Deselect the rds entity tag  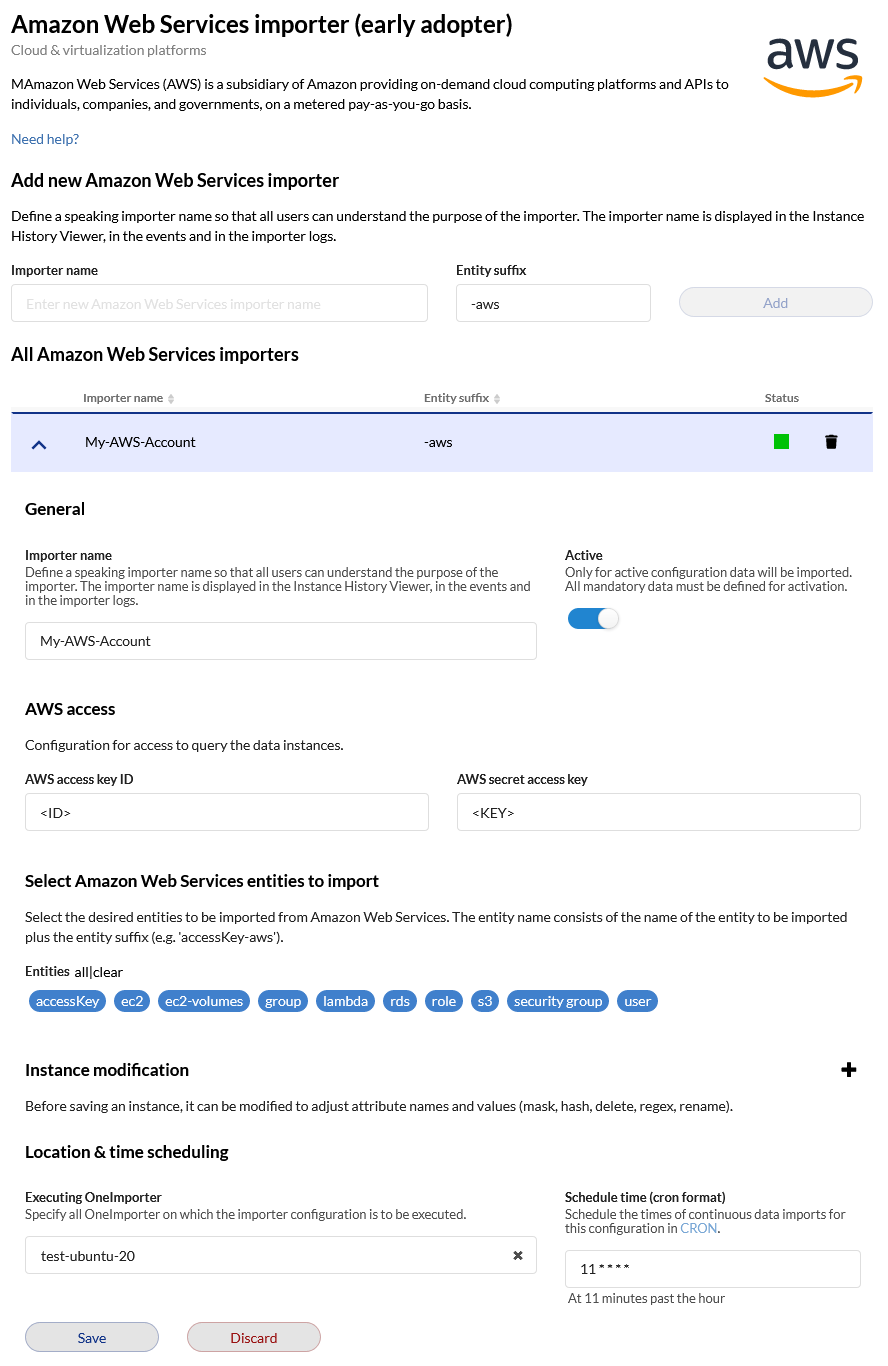[x=400, y=1001]
